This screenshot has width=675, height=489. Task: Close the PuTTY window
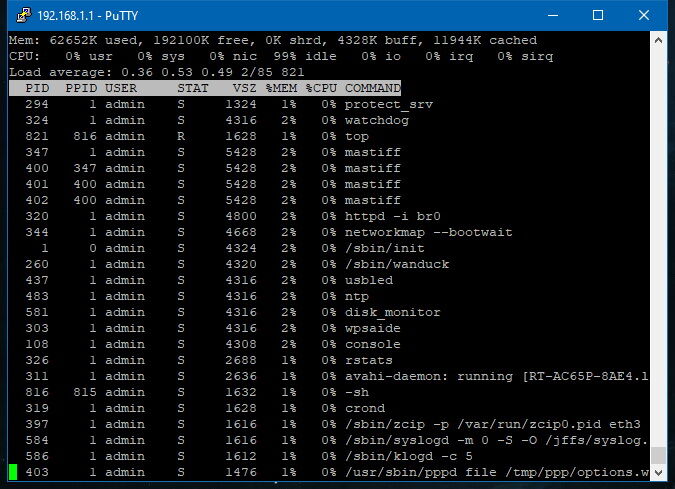click(644, 15)
